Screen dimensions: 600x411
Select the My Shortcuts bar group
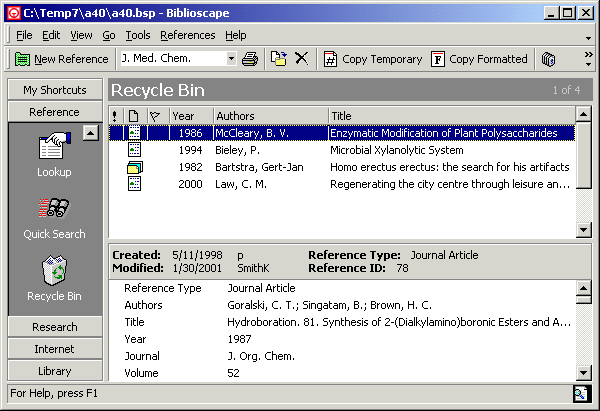[55, 90]
